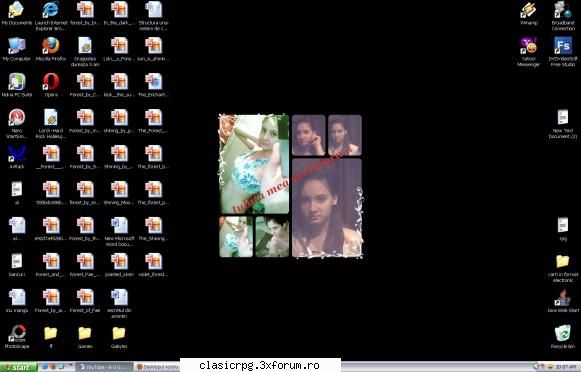Click the Firefox Quick Launch icon

tap(53, 367)
